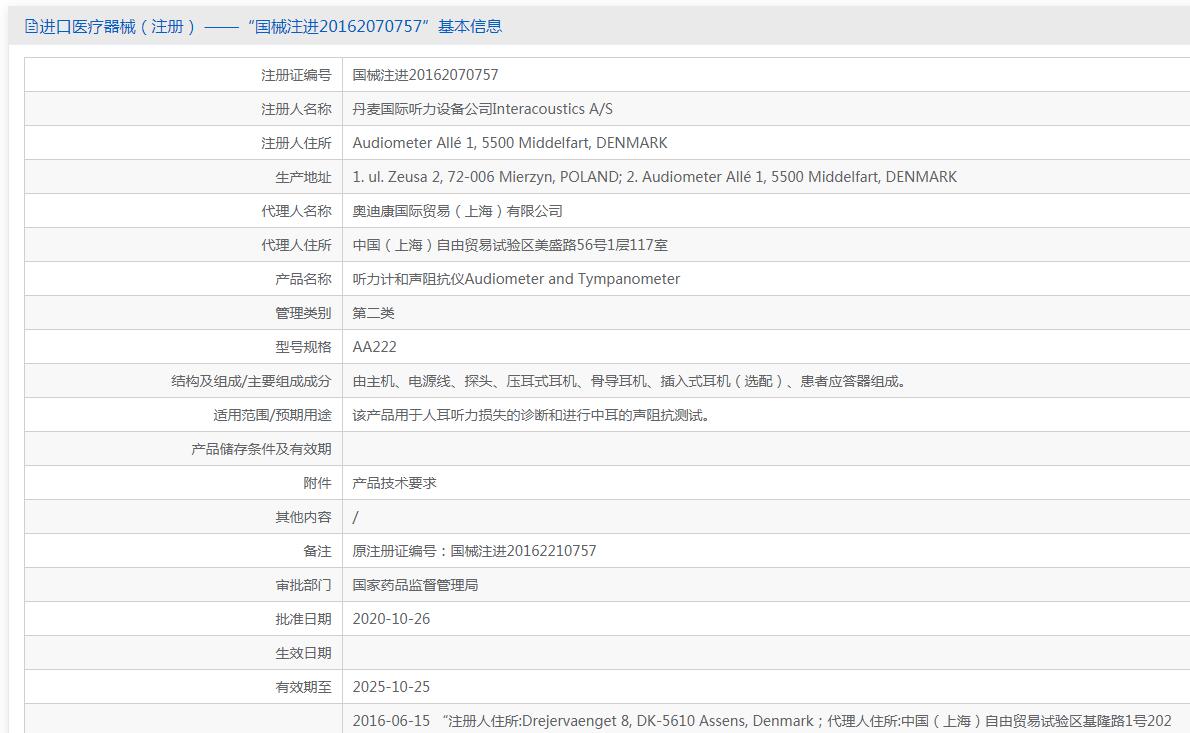Select the address starting with 1. ul. Zeusa 2
Image resolution: width=1190 pixels, height=733 pixels.
point(654,177)
